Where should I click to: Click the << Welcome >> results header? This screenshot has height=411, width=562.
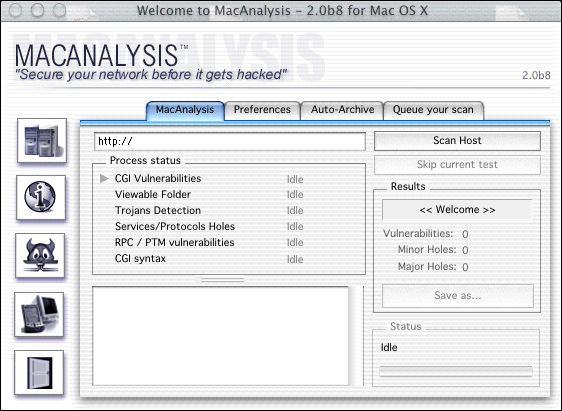(x=457, y=210)
